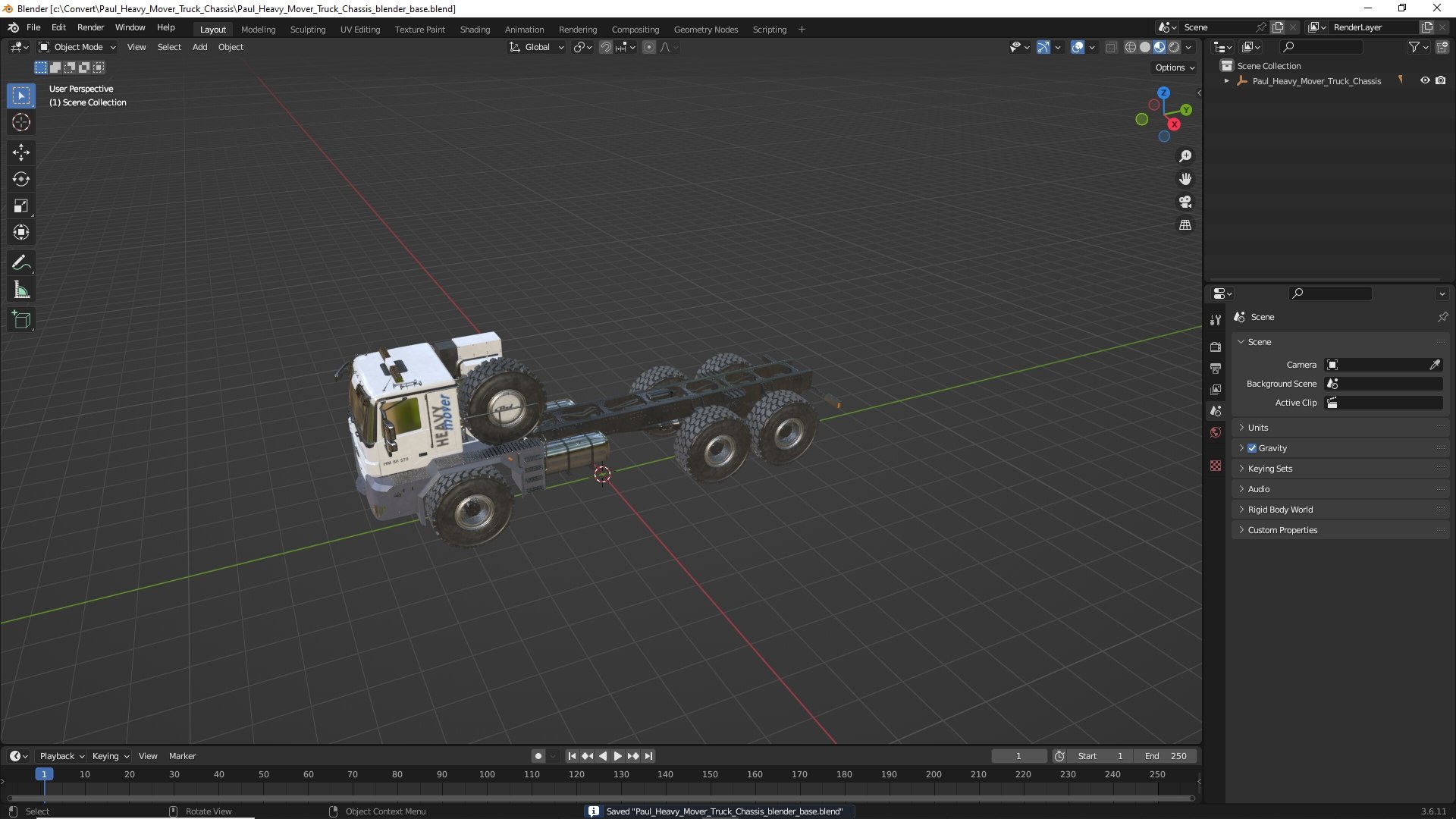1456x819 pixels.
Task: Click the Zoom view magnifier icon
Action: (x=1185, y=156)
